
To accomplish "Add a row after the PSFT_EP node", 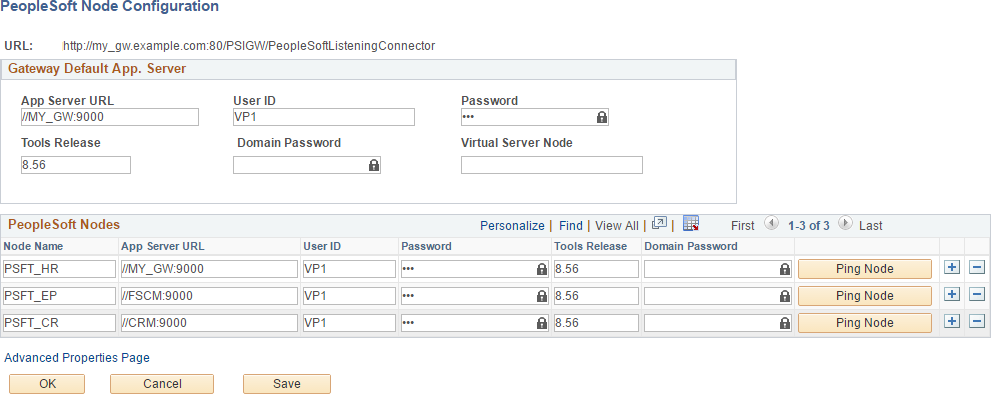I will pyautogui.click(x=952, y=295).
